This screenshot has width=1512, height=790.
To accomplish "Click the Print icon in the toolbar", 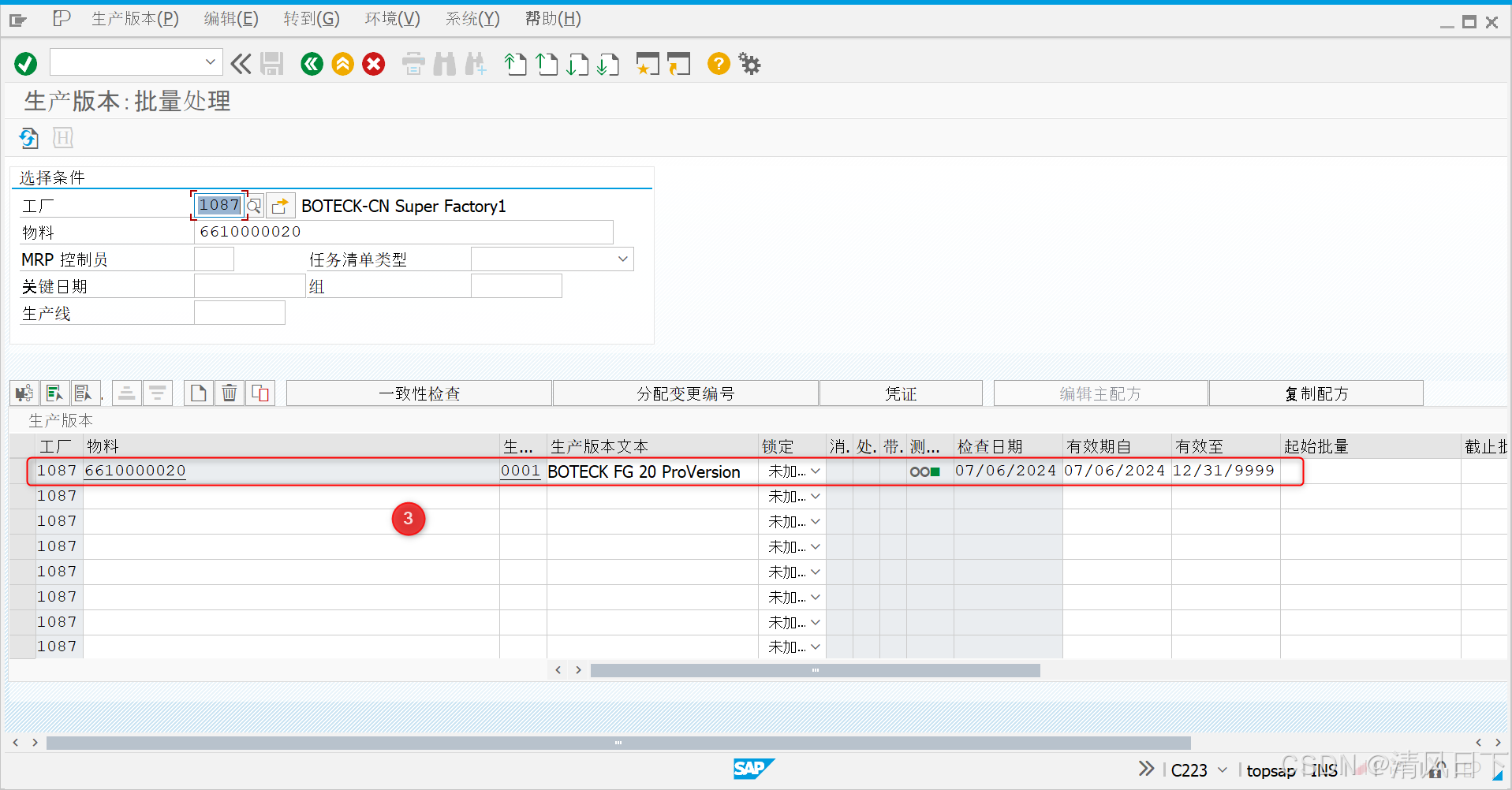I will coord(413,64).
